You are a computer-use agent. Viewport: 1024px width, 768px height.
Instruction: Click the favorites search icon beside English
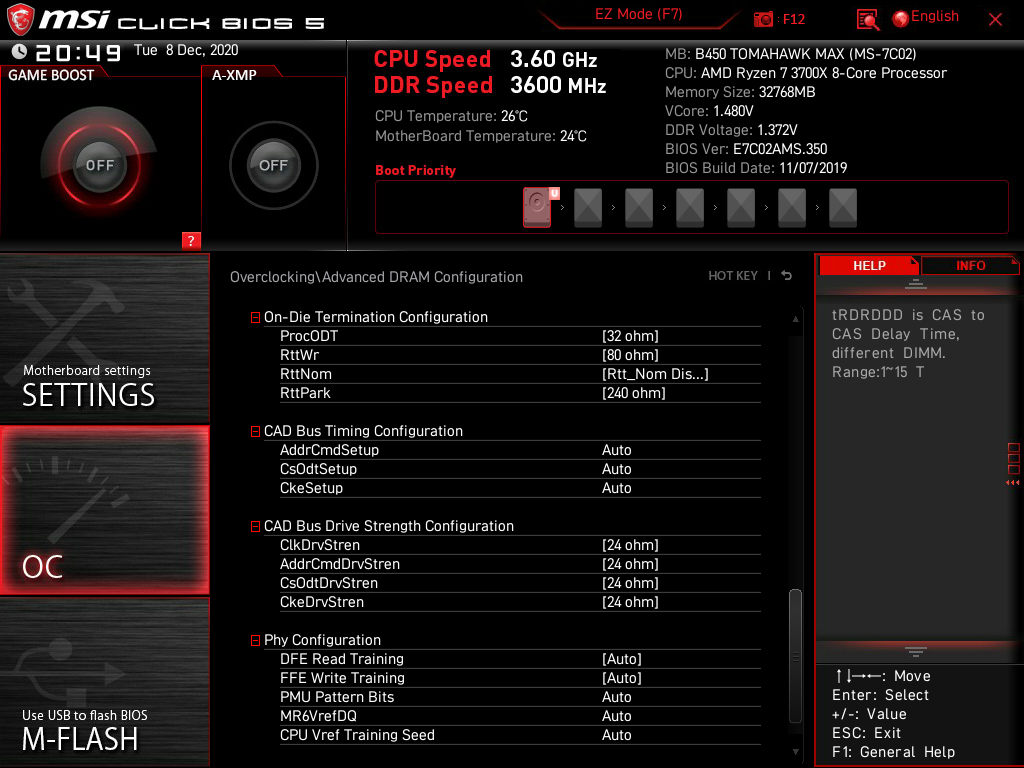[867, 20]
